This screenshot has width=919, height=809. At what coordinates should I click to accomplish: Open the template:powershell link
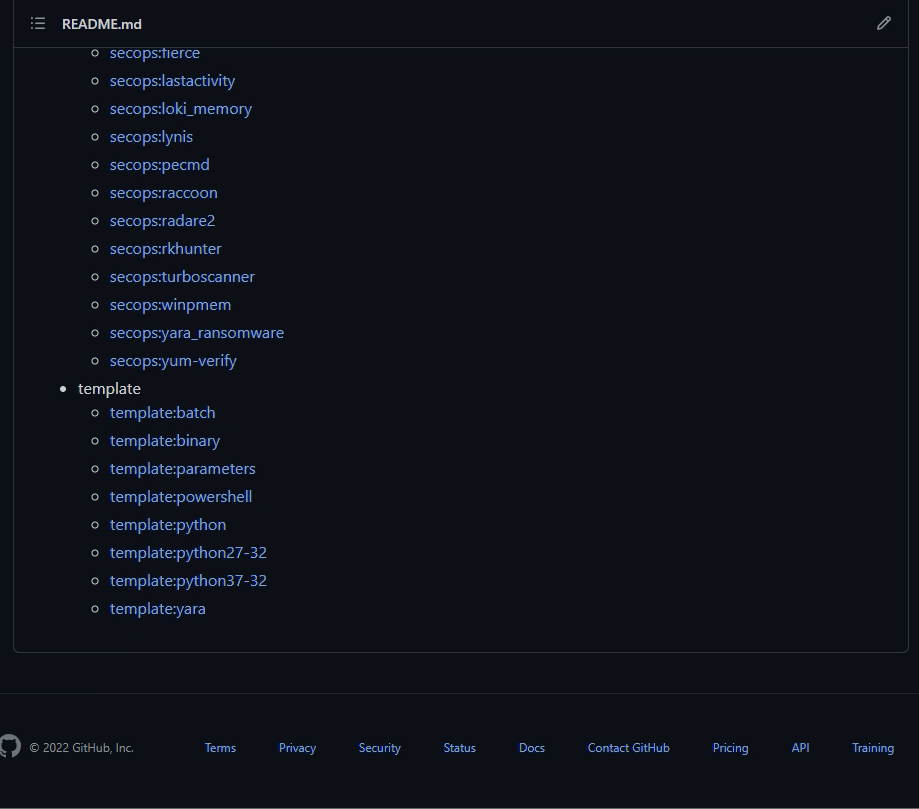[x=181, y=497]
